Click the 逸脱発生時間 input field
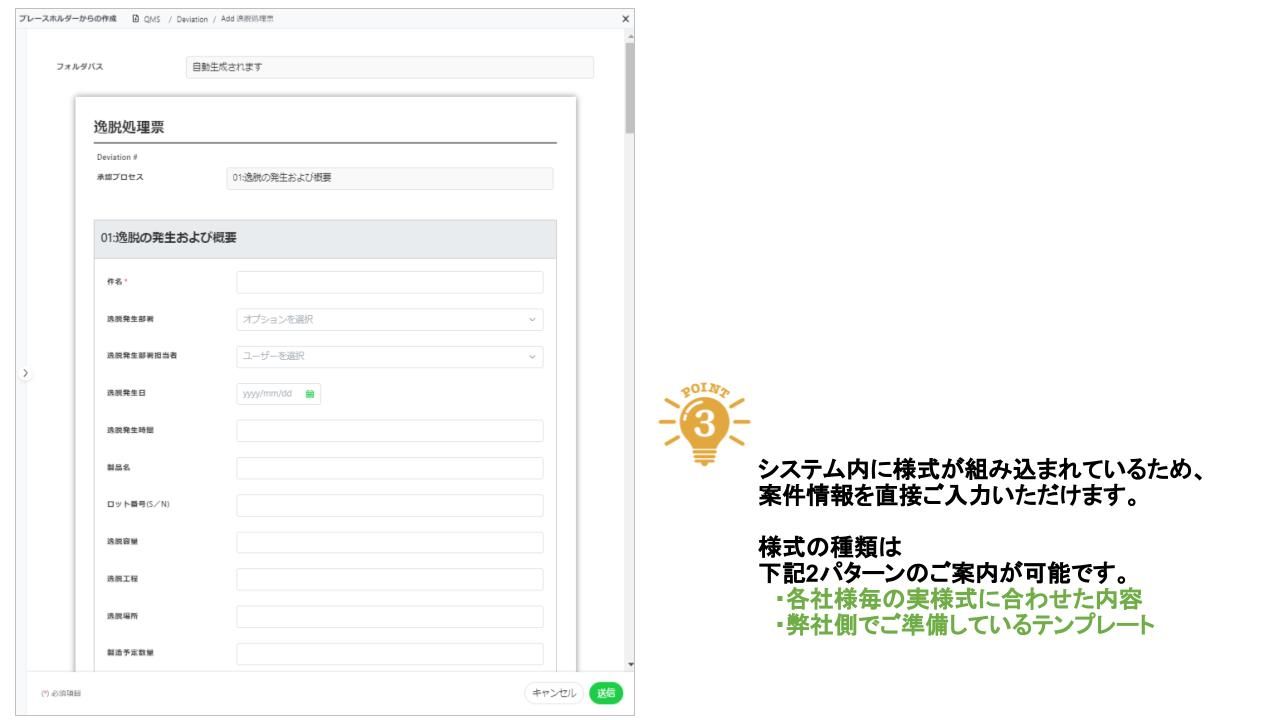The image size is (1280, 720). coord(389,431)
